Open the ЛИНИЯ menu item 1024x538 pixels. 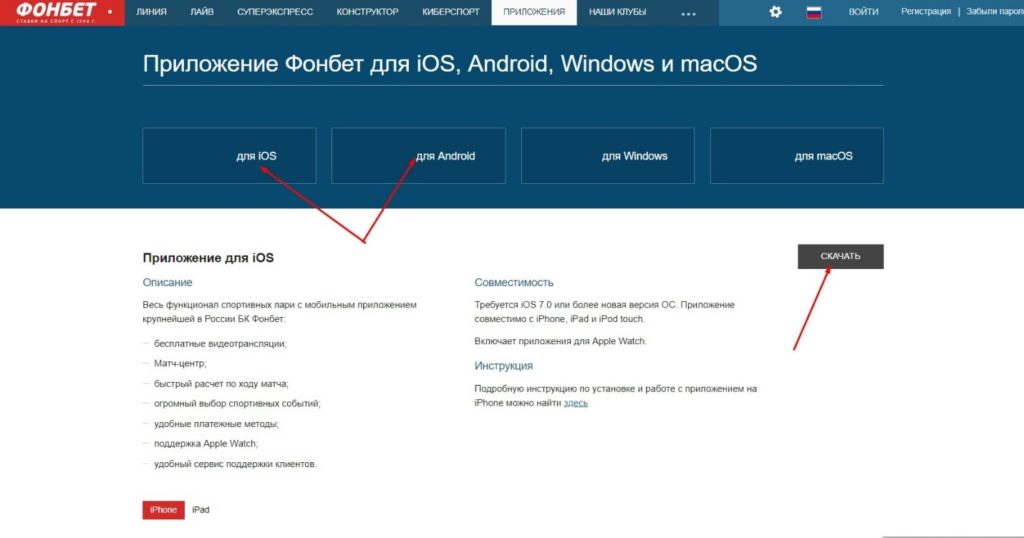click(151, 12)
